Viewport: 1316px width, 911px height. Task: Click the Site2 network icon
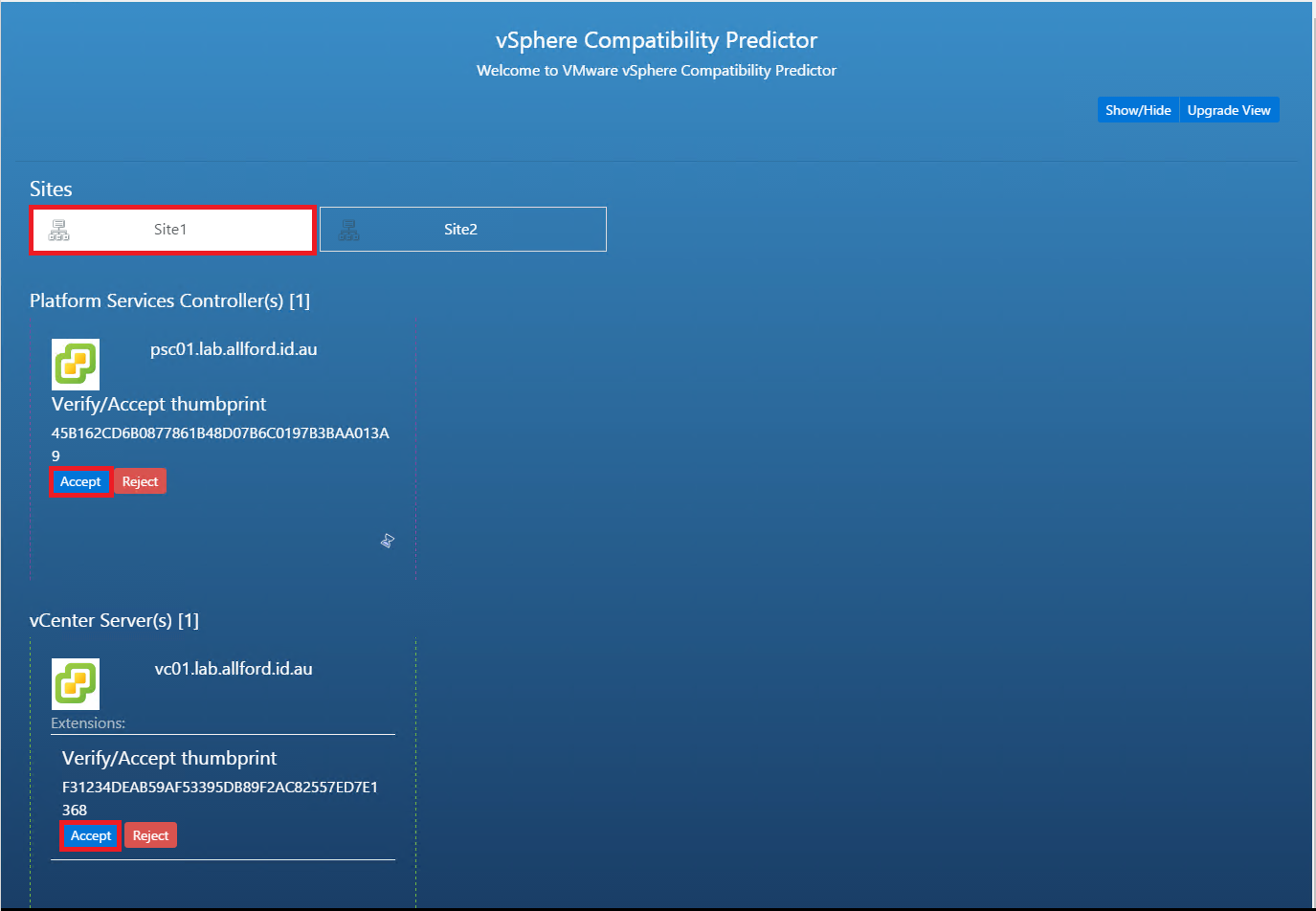pyautogui.click(x=349, y=230)
